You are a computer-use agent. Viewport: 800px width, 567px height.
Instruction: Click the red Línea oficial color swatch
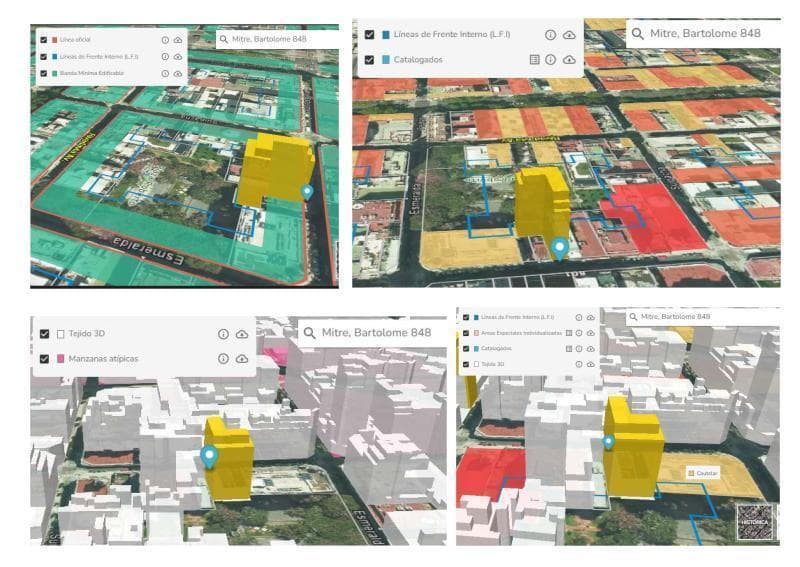tap(54, 40)
